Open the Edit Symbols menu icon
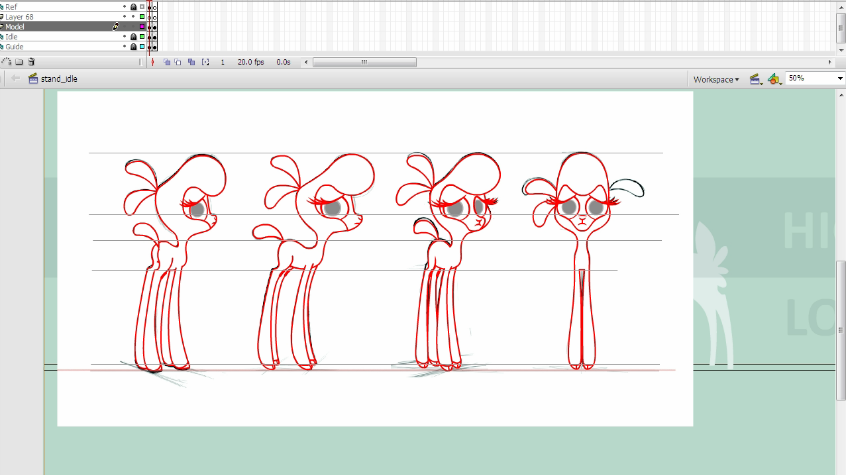Screen dimensions: 846x475 tap(774, 78)
